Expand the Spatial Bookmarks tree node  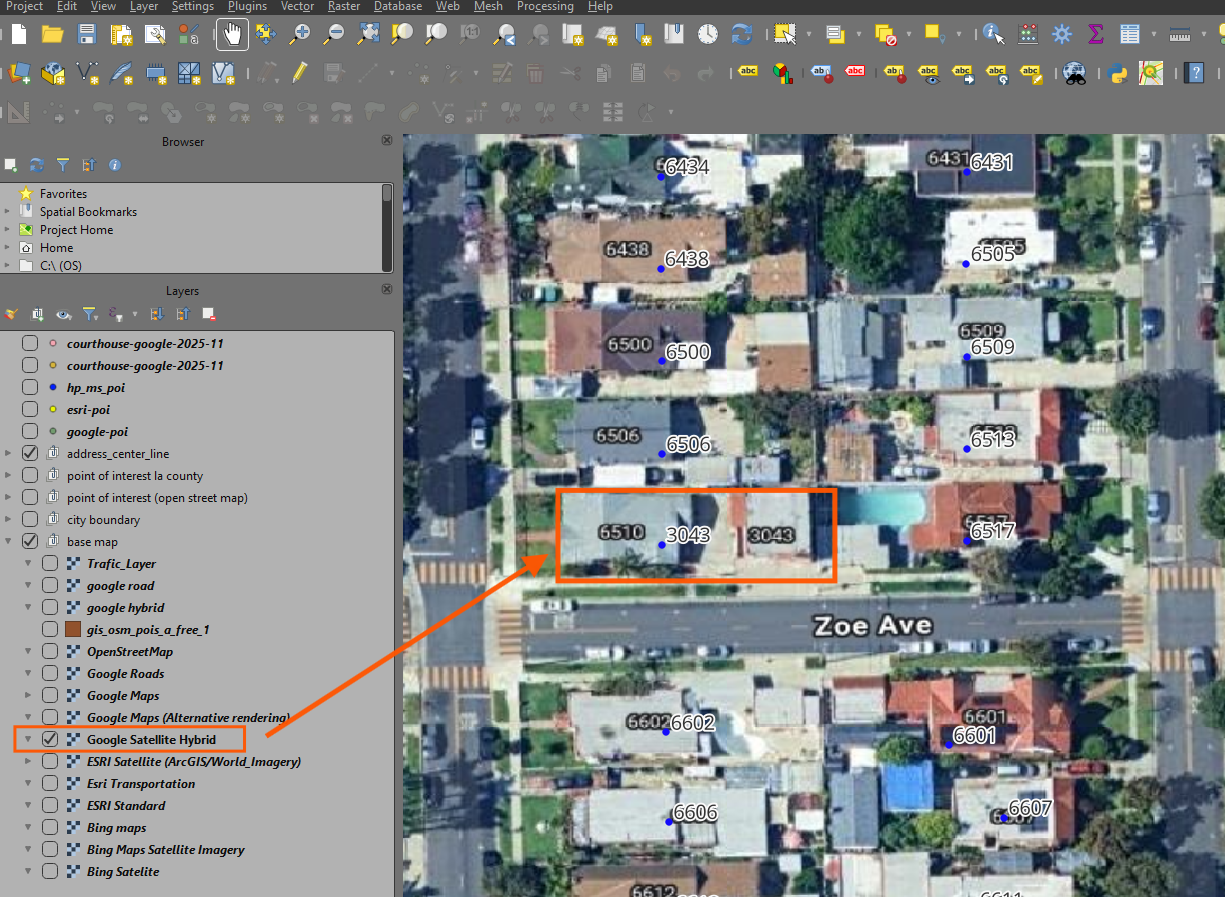(9, 212)
